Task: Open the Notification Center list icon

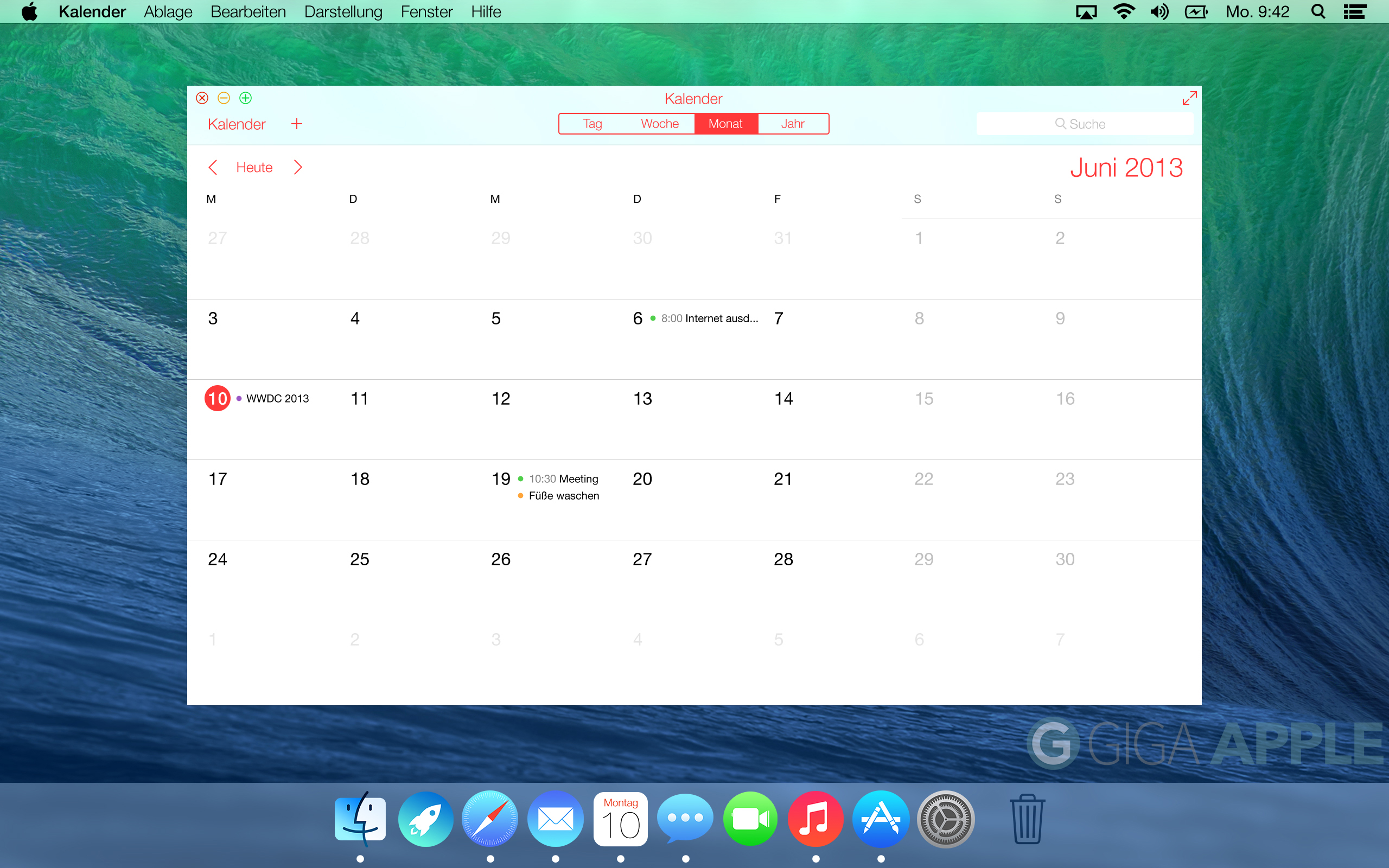Action: 1355,11
